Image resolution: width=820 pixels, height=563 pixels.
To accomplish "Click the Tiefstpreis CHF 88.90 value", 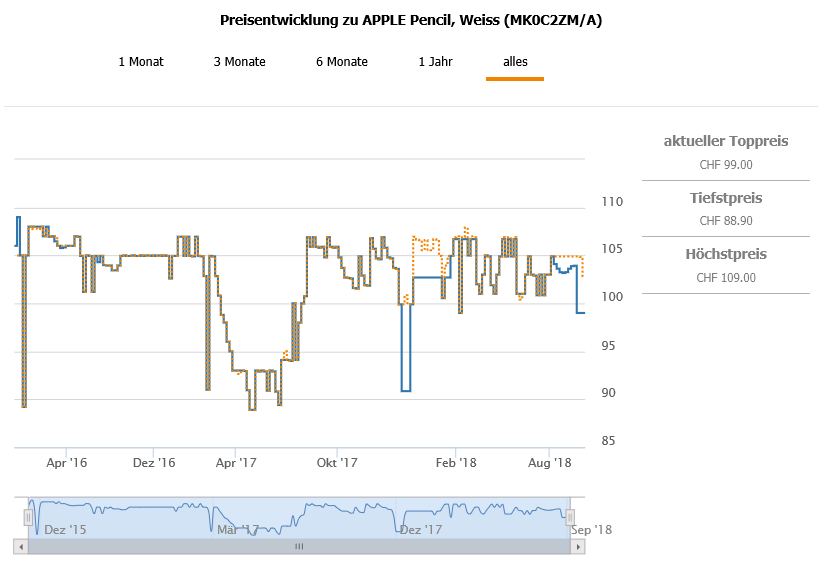I will (x=725, y=221).
